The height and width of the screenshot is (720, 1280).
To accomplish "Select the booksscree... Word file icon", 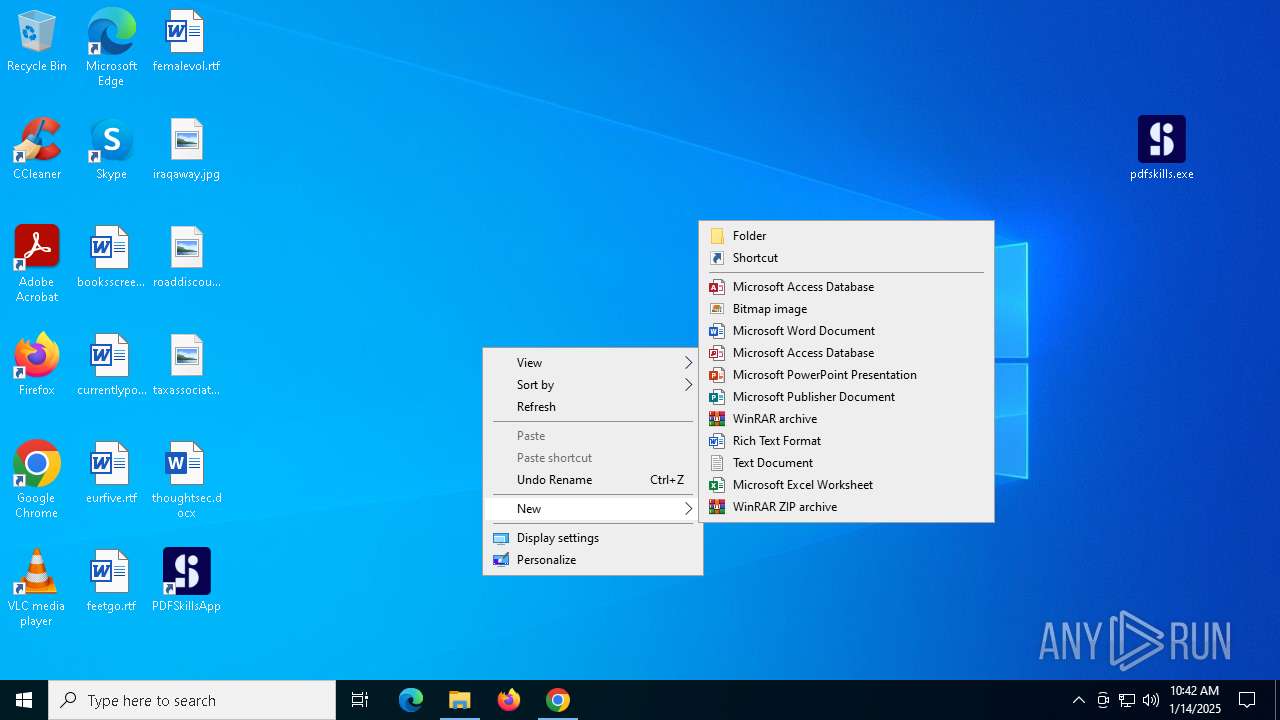I will [111, 257].
